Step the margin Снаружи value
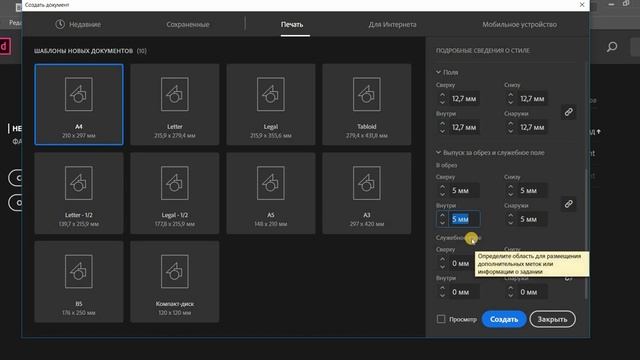 [x=511, y=127]
